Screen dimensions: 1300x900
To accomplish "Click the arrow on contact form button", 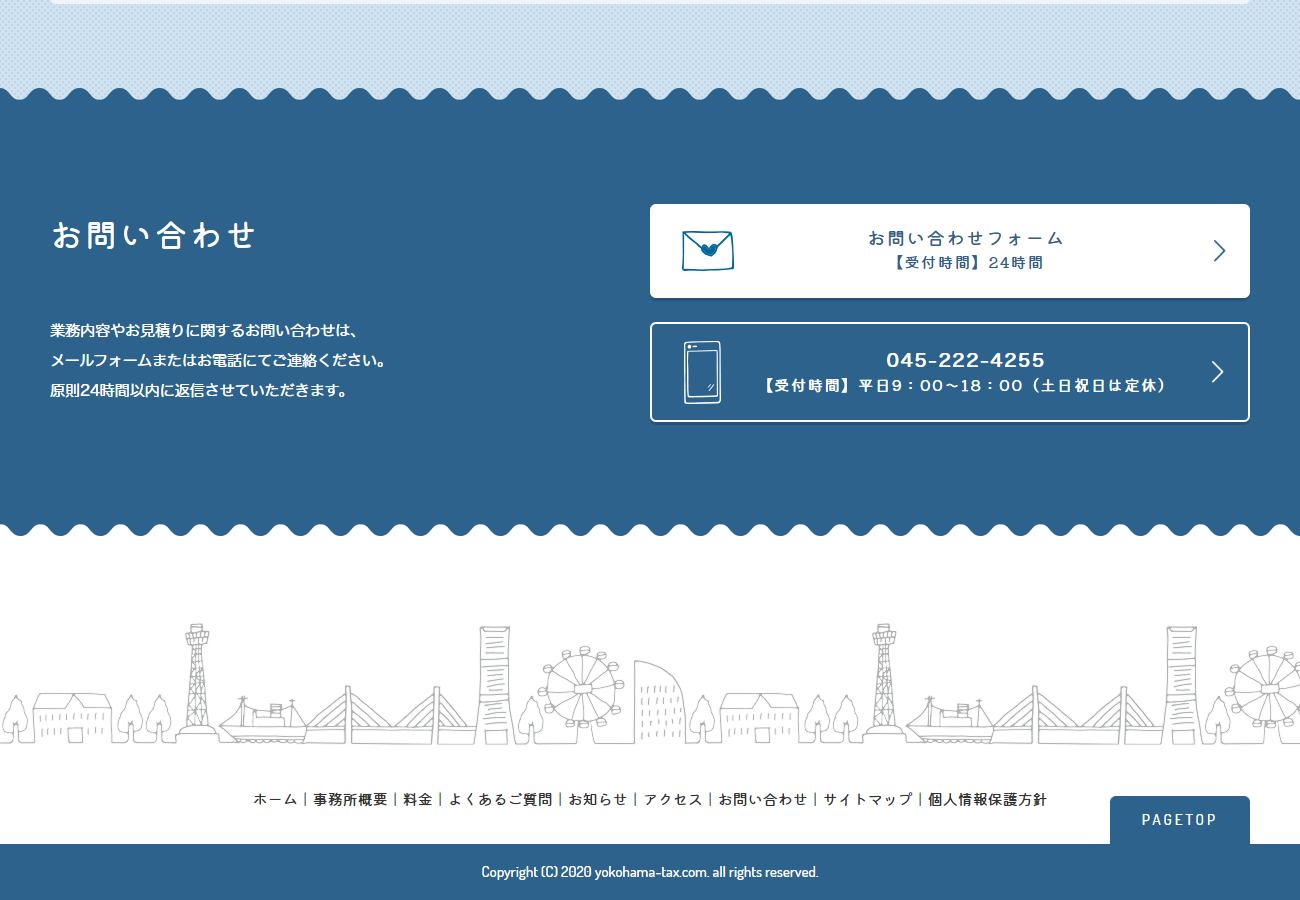I will (1218, 251).
